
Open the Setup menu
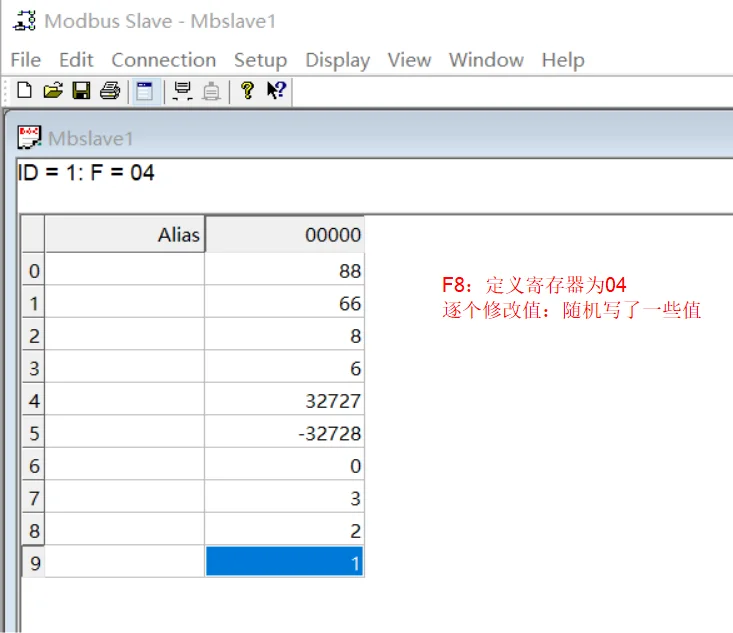(260, 60)
